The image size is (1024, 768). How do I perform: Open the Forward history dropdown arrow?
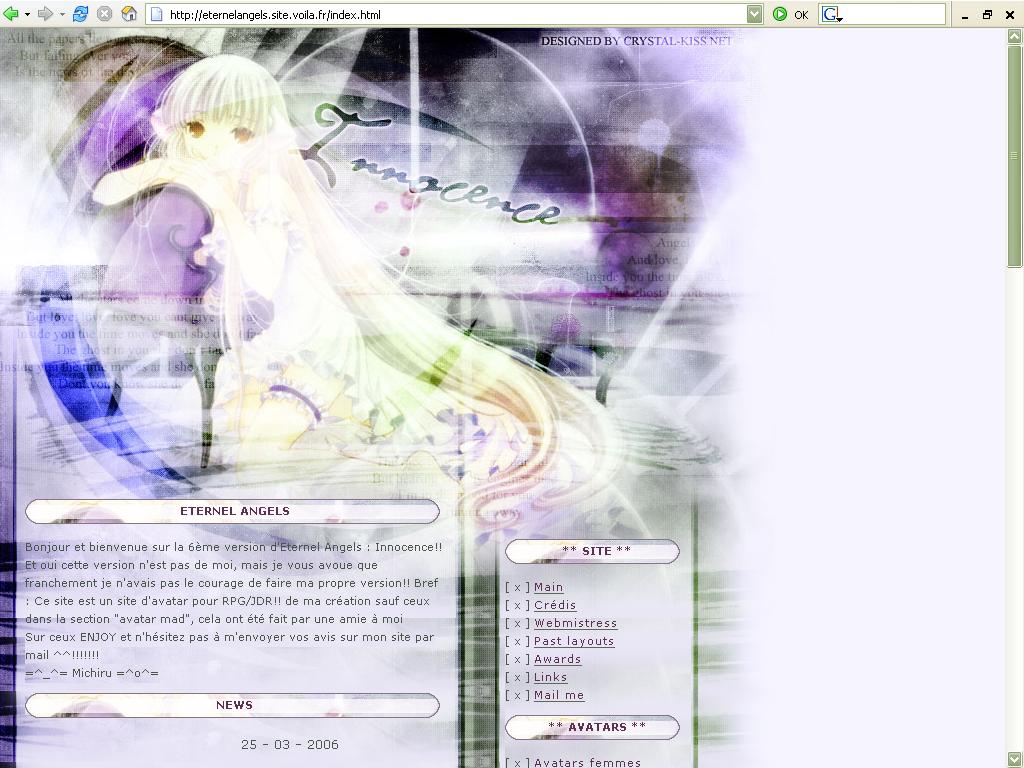coord(62,14)
